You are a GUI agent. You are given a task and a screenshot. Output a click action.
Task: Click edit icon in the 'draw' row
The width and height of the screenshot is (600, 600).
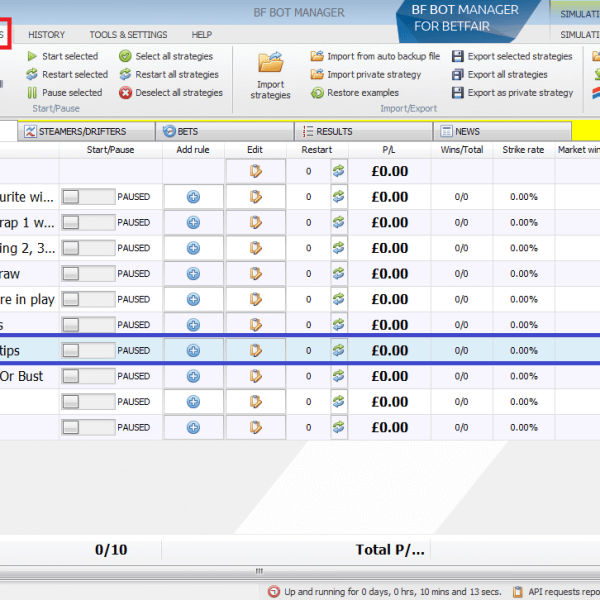pyautogui.click(x=255, y=273)
